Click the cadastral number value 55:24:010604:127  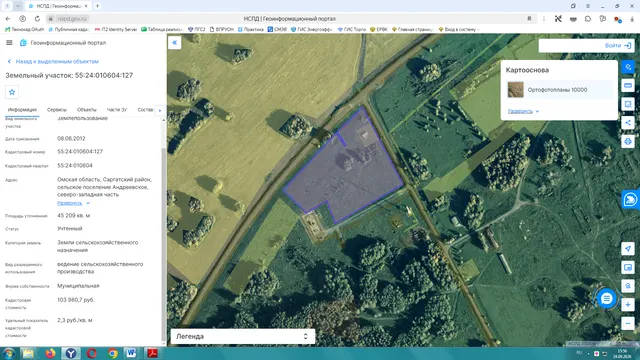[x=80, y=151]
